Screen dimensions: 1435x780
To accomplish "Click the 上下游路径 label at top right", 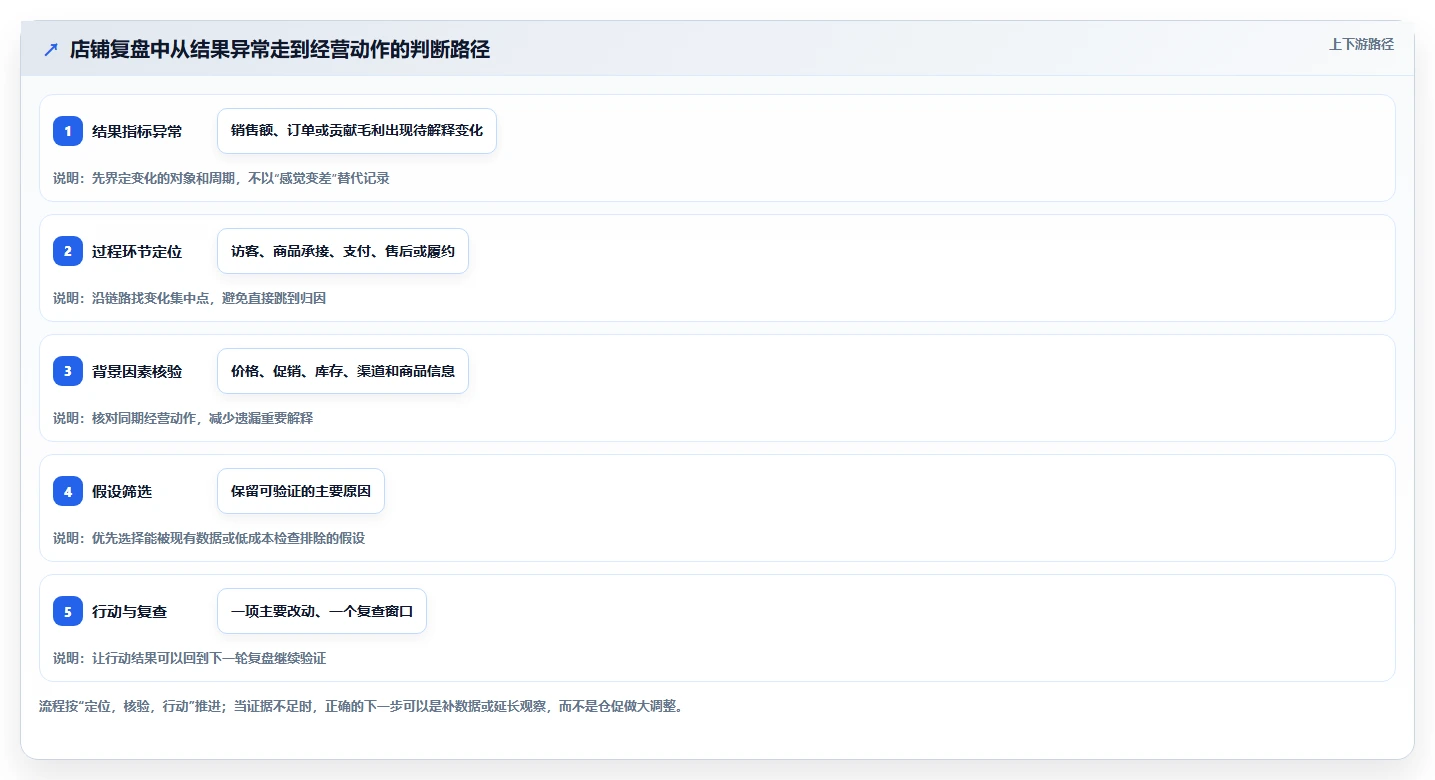I will [x=1361, y=44].
